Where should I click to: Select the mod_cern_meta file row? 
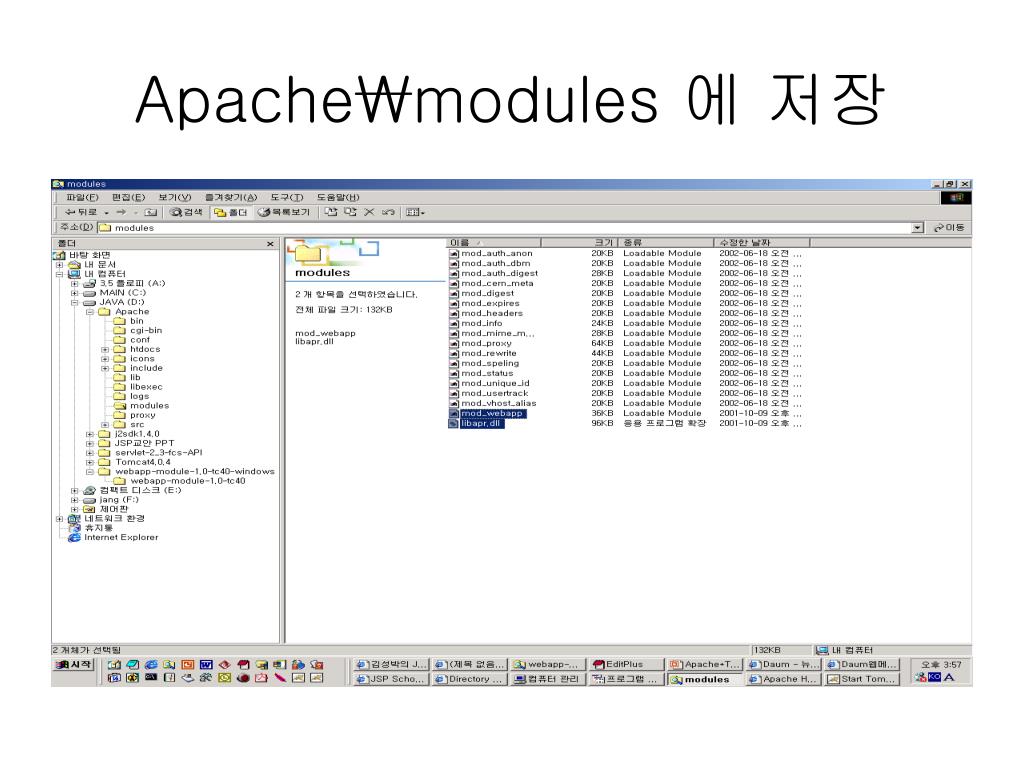coord(626,283)
